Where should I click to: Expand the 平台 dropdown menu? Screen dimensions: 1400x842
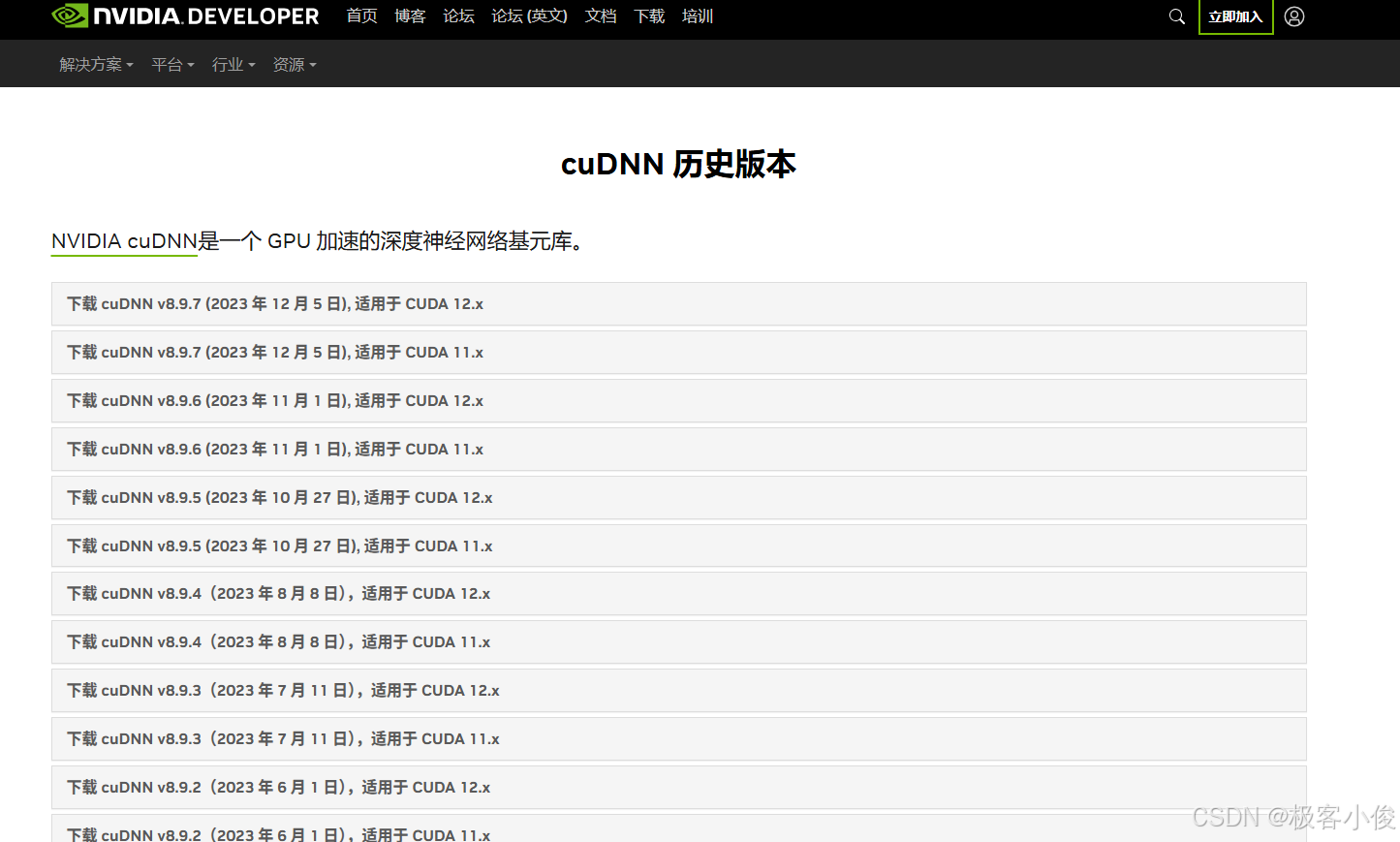172,65
